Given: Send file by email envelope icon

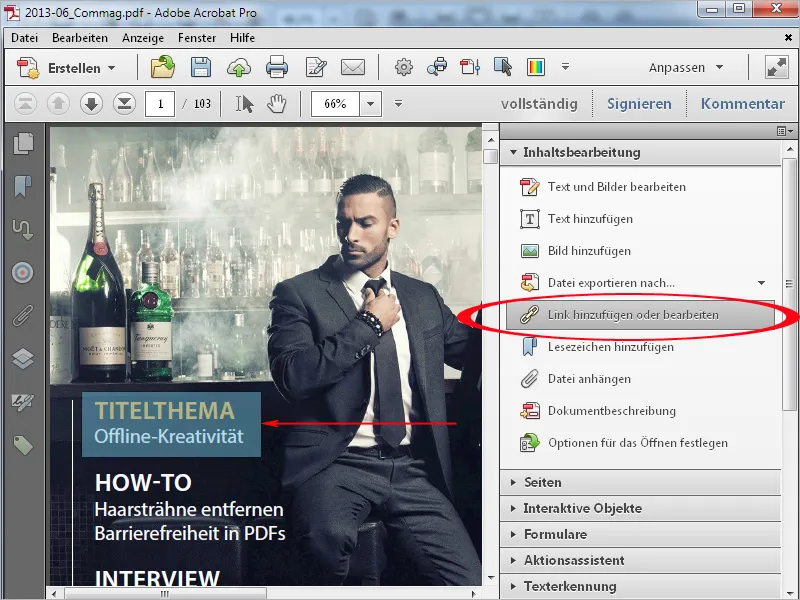Looking at the screenshot, I should coord(353,67).
